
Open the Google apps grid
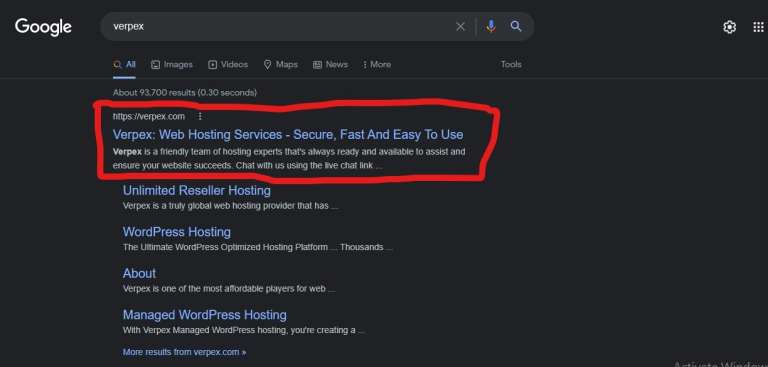click(x=758, y=27)
